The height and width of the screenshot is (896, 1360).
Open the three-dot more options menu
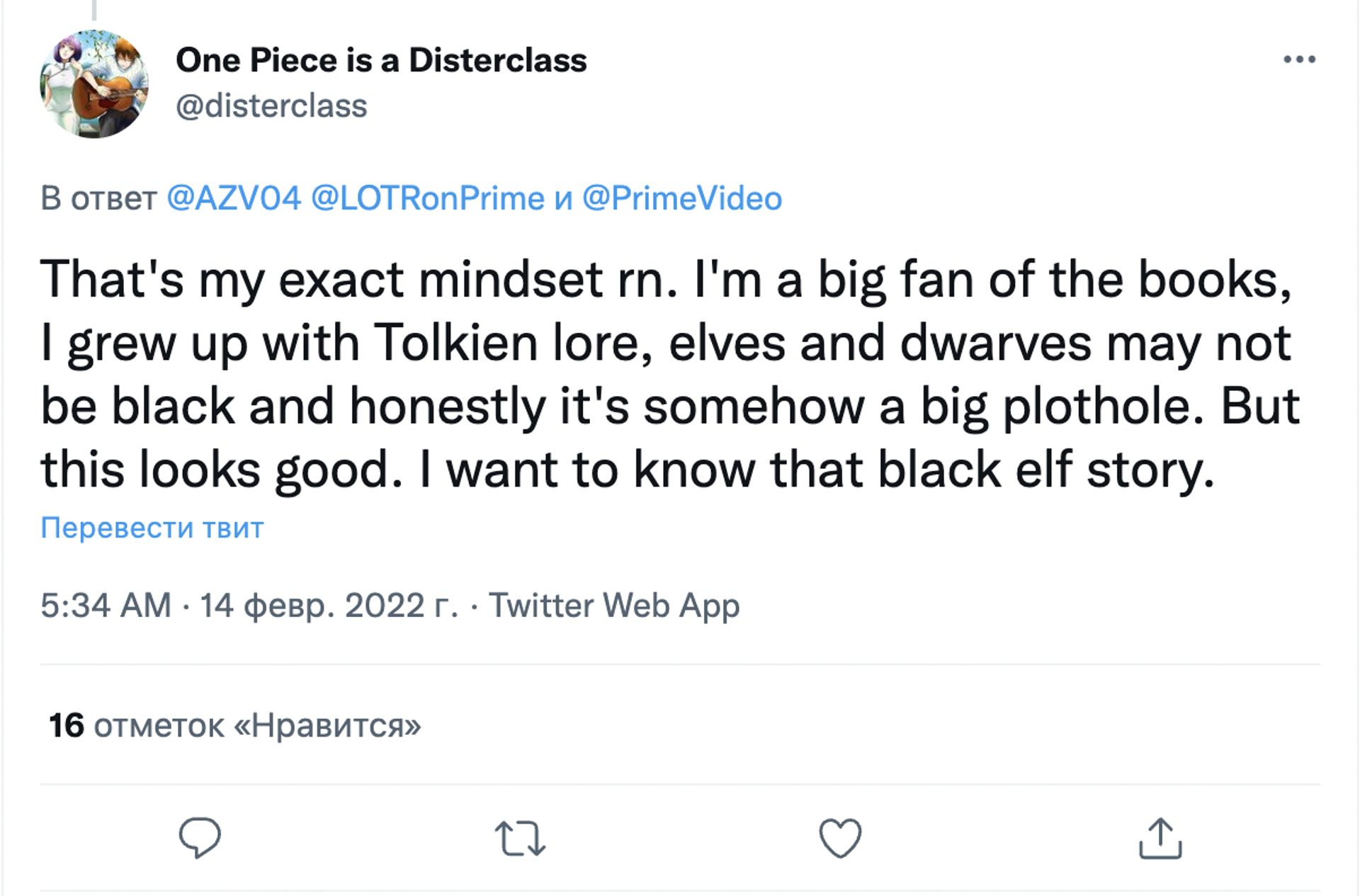tap(1300, 59)
